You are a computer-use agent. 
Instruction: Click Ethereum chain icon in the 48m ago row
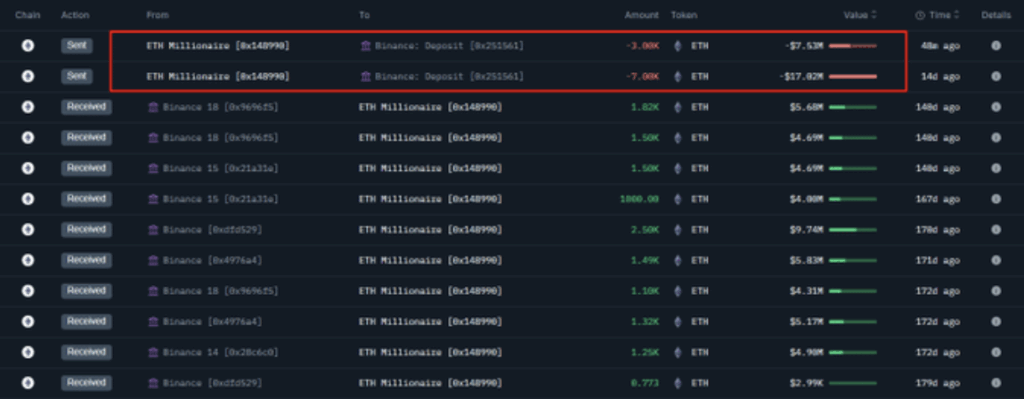(x=27, y=46)
